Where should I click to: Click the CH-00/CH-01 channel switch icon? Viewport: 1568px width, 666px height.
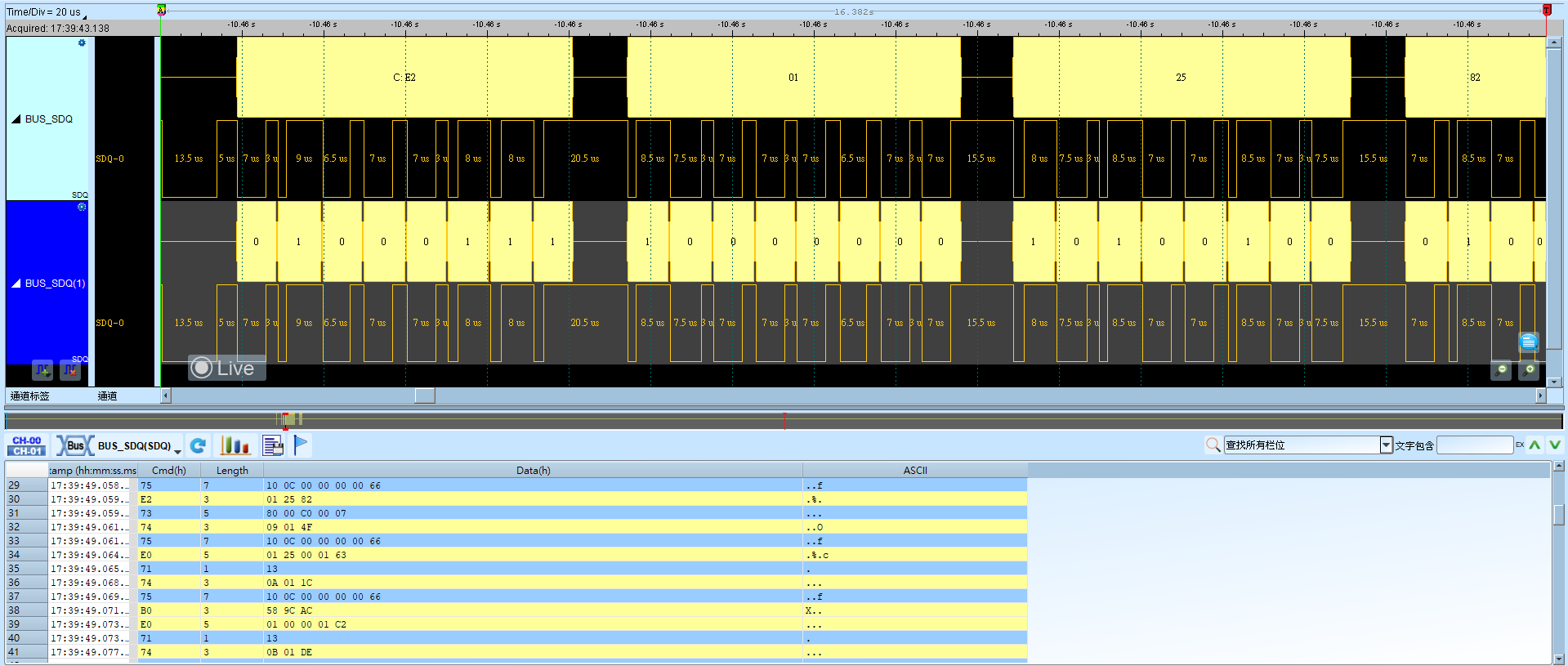tap(27, 445)
